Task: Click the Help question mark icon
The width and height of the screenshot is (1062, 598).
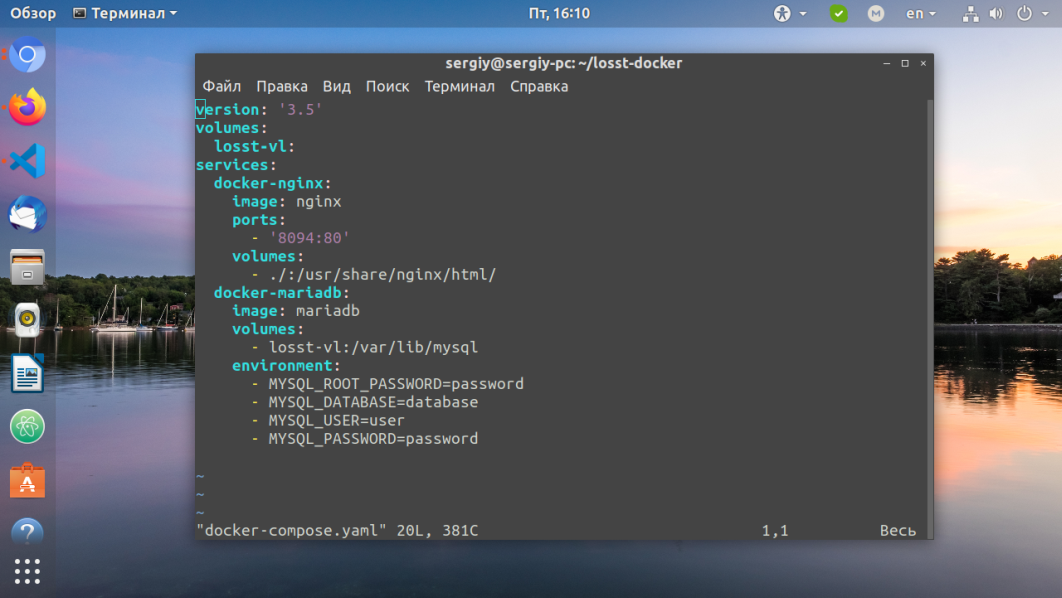Action: click(x=28, y=532)
